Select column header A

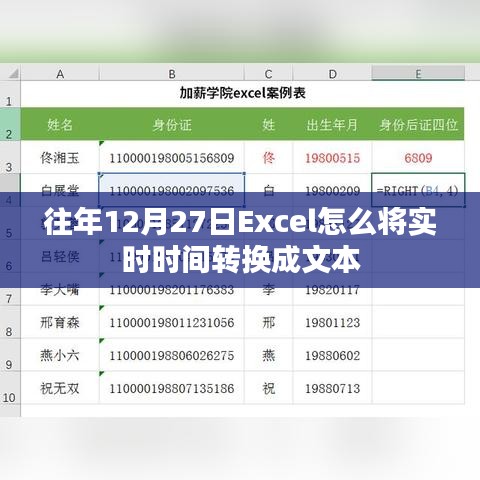pos(60,73)
